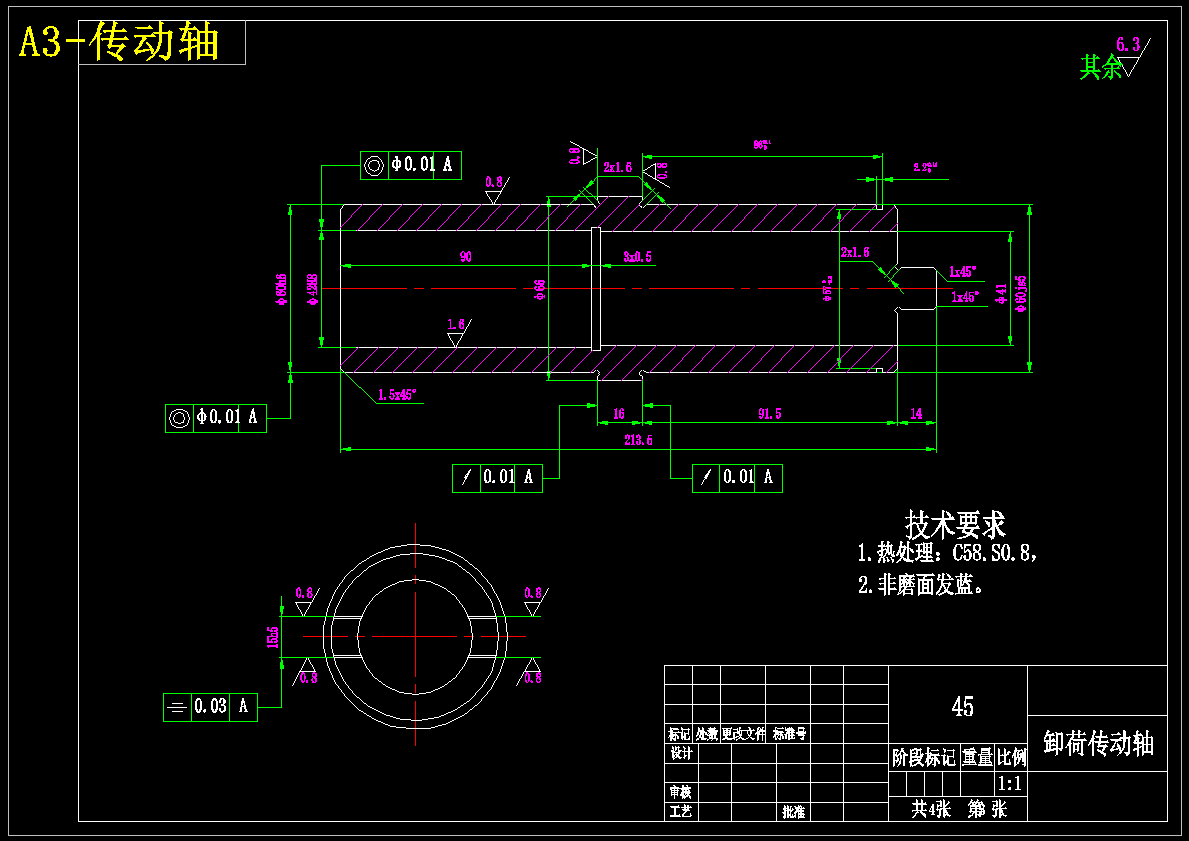1189x841 pixels.
Task: Click the "技术要求" heading
Action: pyautogui.click(x=955, y=524)
